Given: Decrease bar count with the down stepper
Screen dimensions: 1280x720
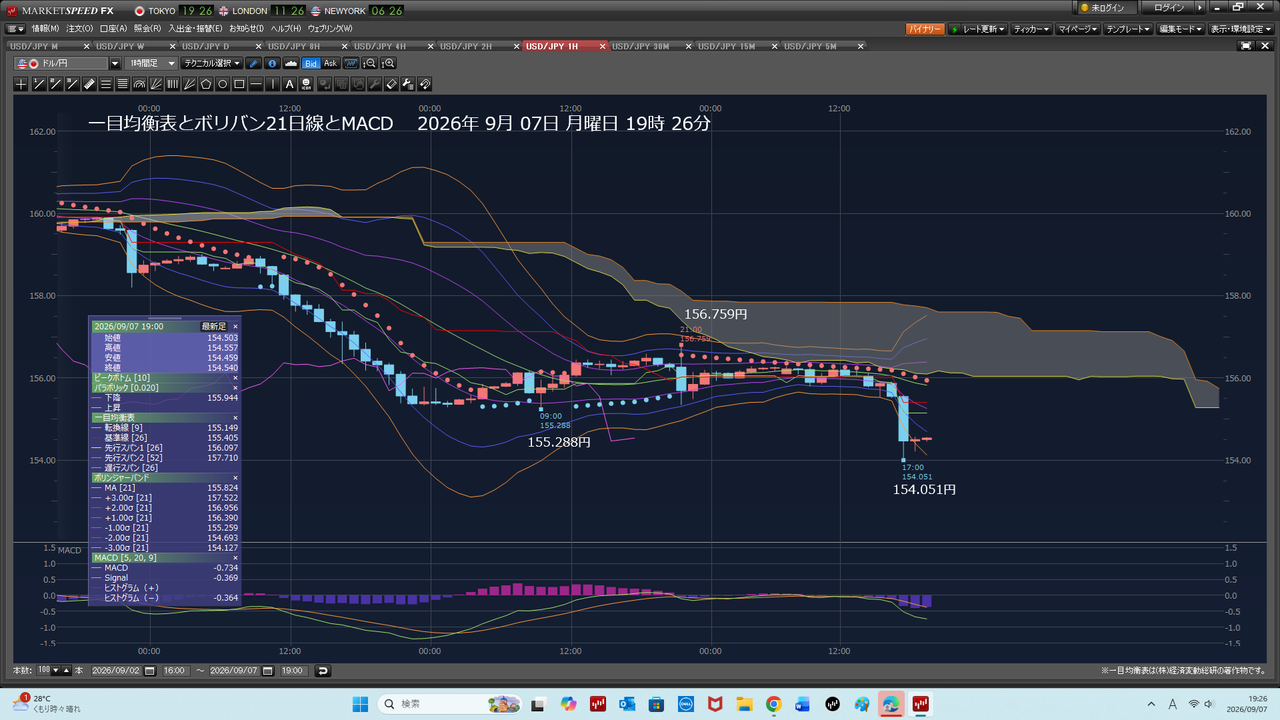Looking at the screenshot, I should (54, 670).
